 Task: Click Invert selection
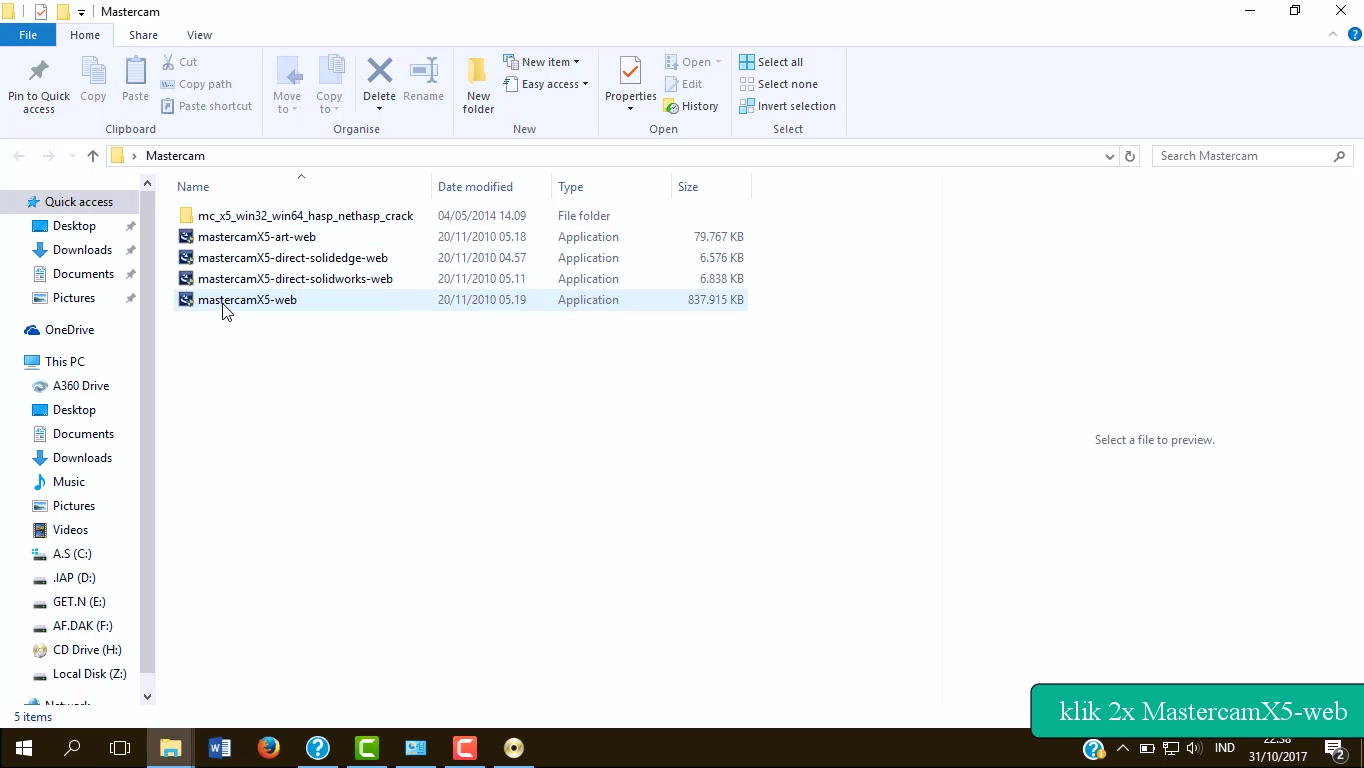[787, 106]
